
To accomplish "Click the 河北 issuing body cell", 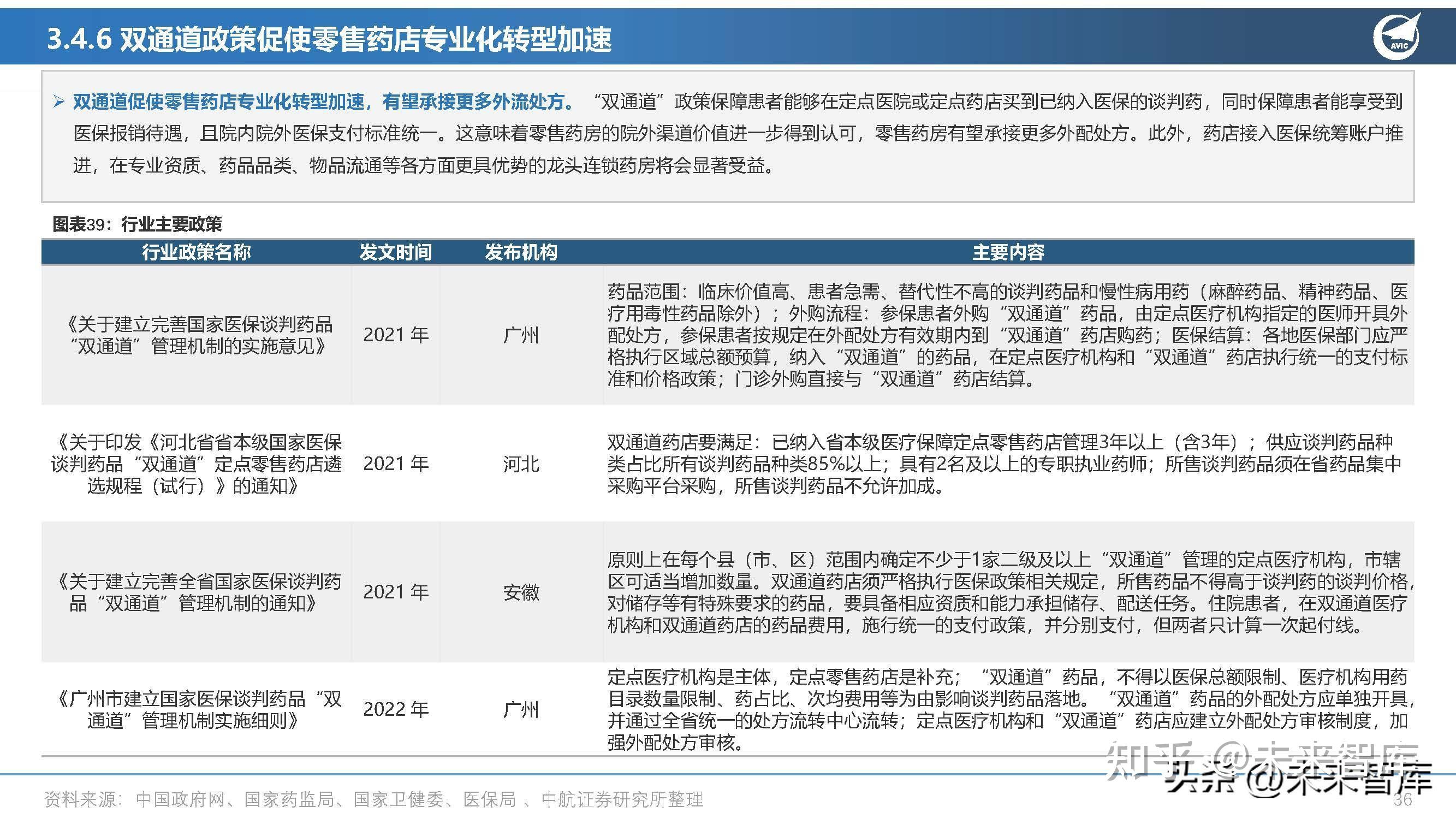I will tap(521, 464).
